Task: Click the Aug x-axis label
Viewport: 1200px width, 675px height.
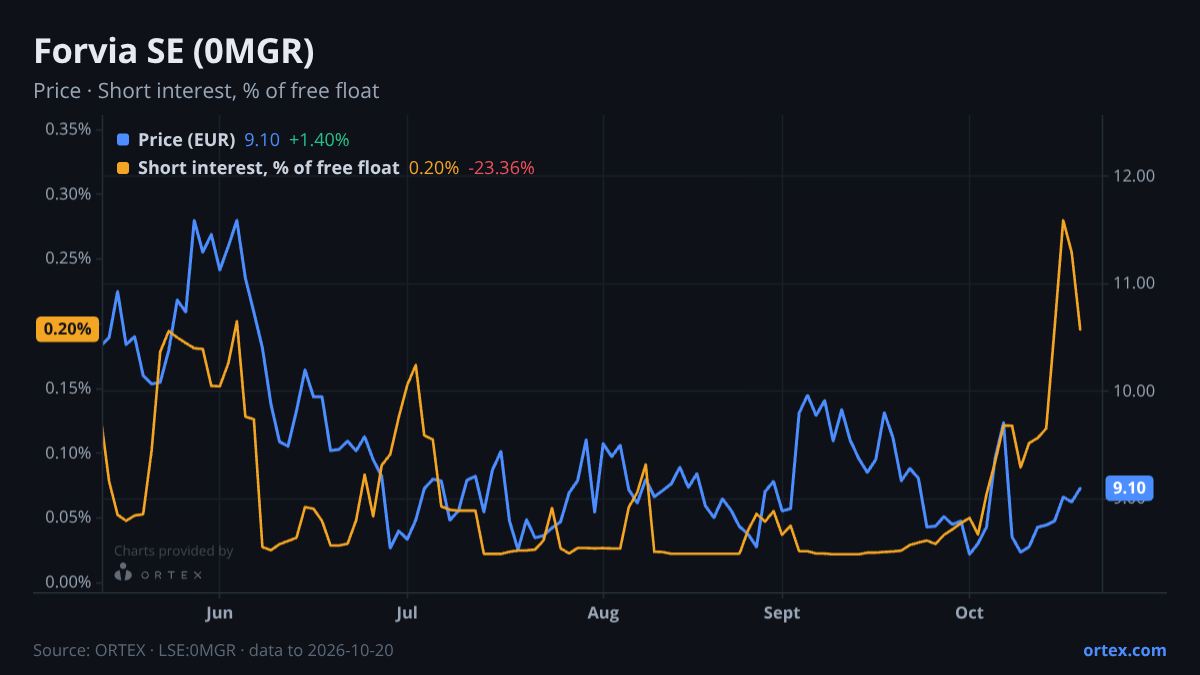Action: coord(603,613)
